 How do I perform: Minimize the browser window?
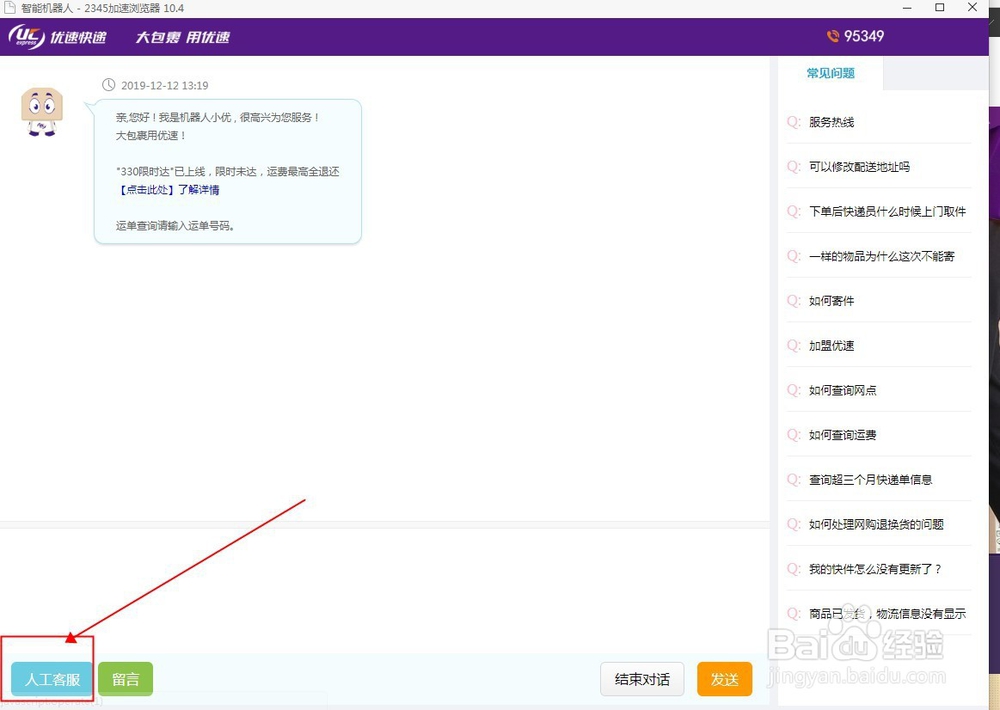coord(907,8)
